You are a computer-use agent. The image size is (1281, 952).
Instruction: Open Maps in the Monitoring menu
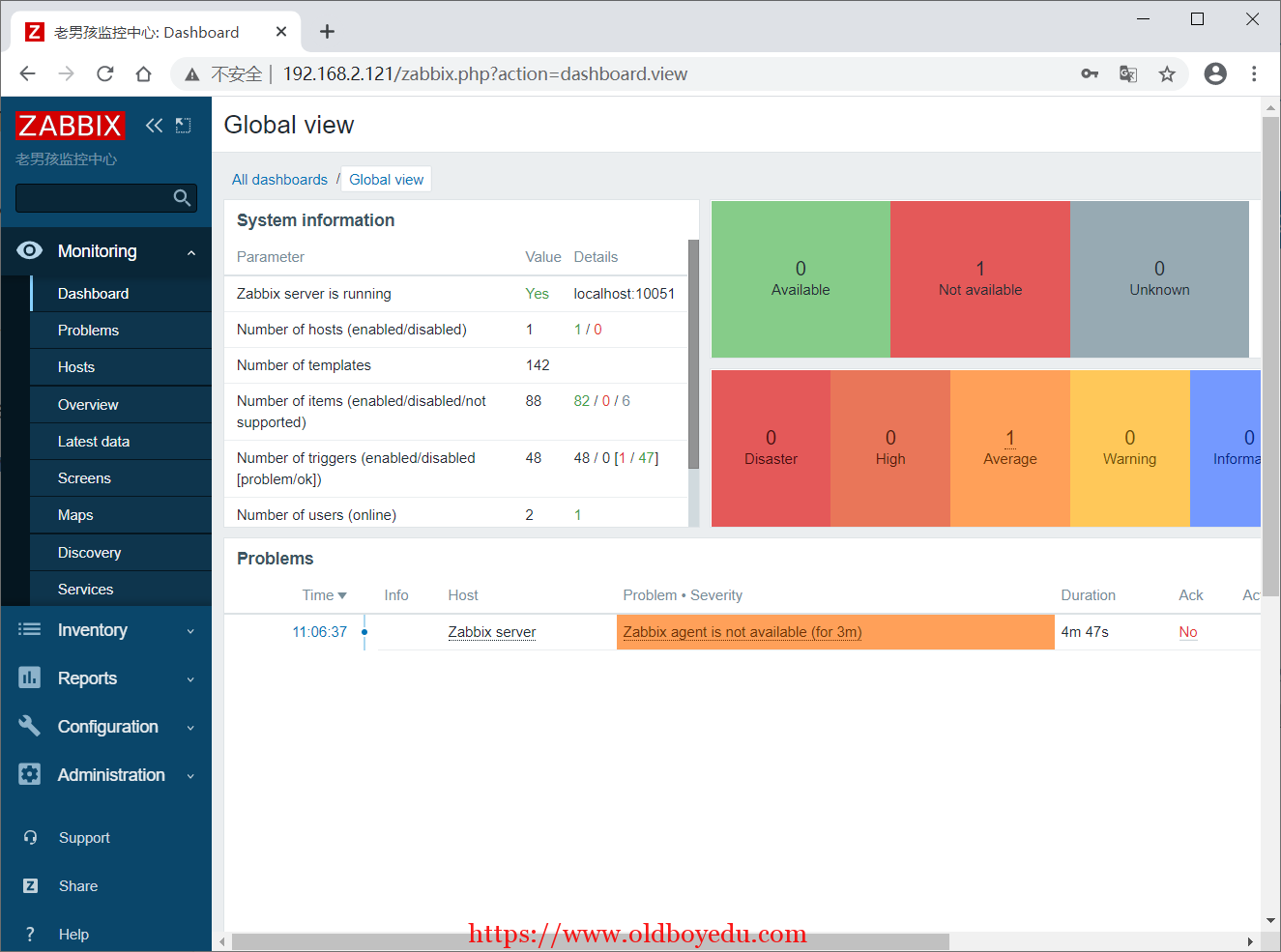click(121, 515)
